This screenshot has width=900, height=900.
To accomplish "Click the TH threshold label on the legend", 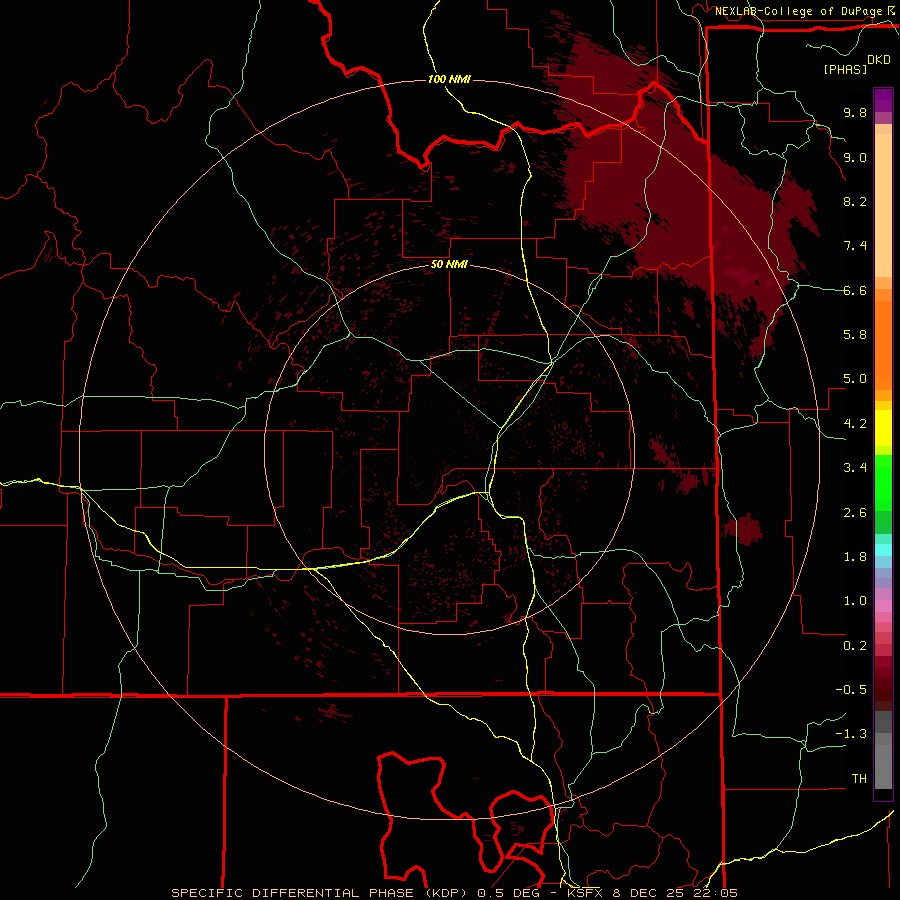I will click(859, 779).
